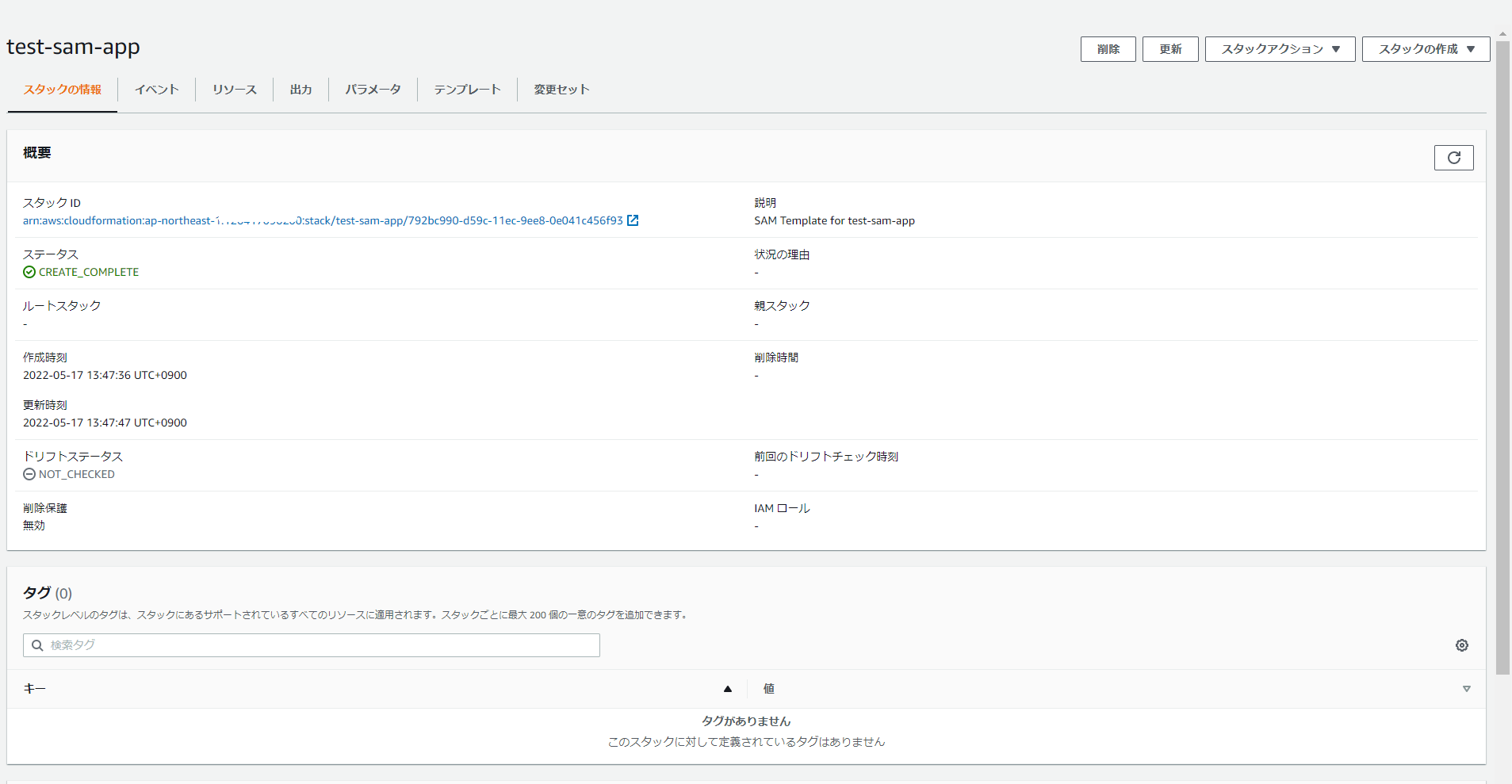Click the 状況の理由 label
Viewport: 1512px width, 784px height.
(782, 254)
